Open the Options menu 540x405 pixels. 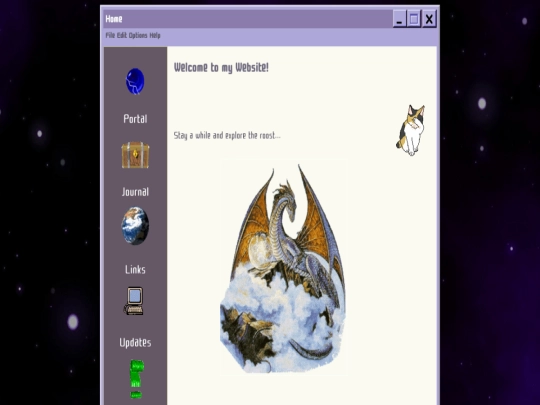(x=138, y=35)
